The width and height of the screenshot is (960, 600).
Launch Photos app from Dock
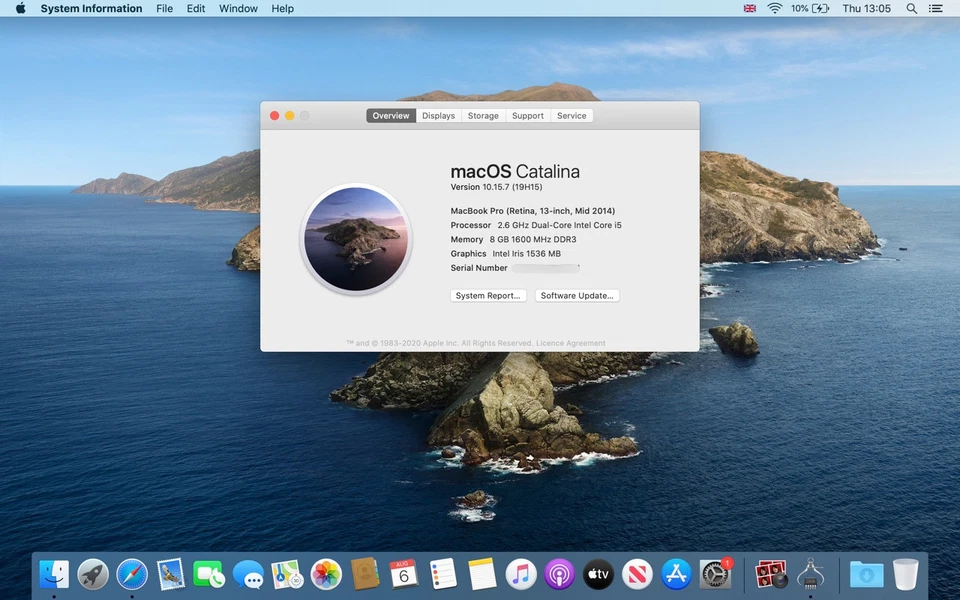(x=326, y=575)
